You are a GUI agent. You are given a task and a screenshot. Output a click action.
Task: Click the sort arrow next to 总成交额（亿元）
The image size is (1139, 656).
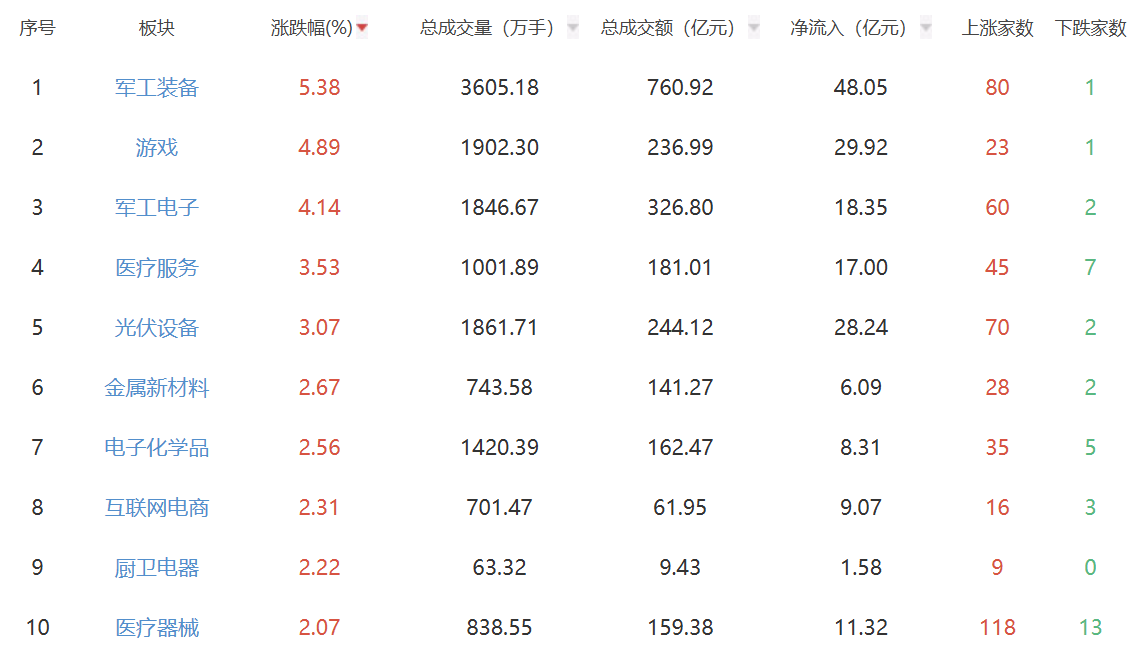pyautogui.click(x=754, y=28)
